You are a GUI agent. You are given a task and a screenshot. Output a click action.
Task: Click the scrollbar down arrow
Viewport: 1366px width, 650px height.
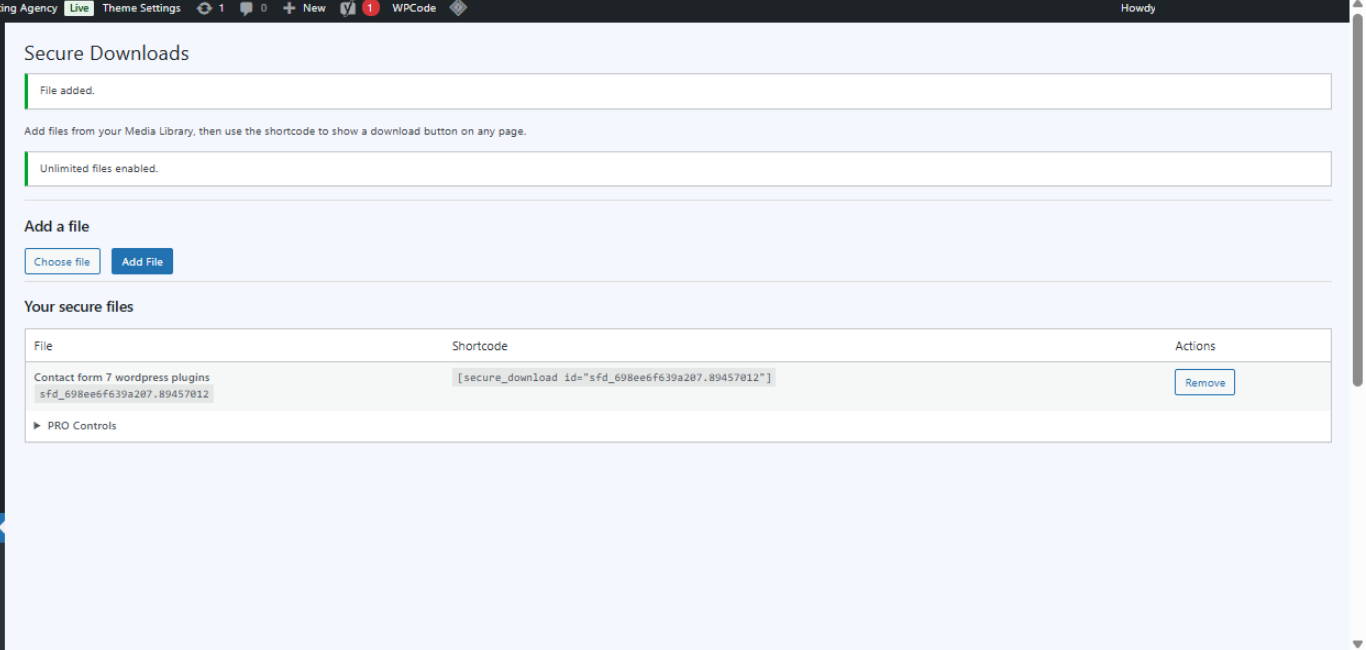point(1357,642)
